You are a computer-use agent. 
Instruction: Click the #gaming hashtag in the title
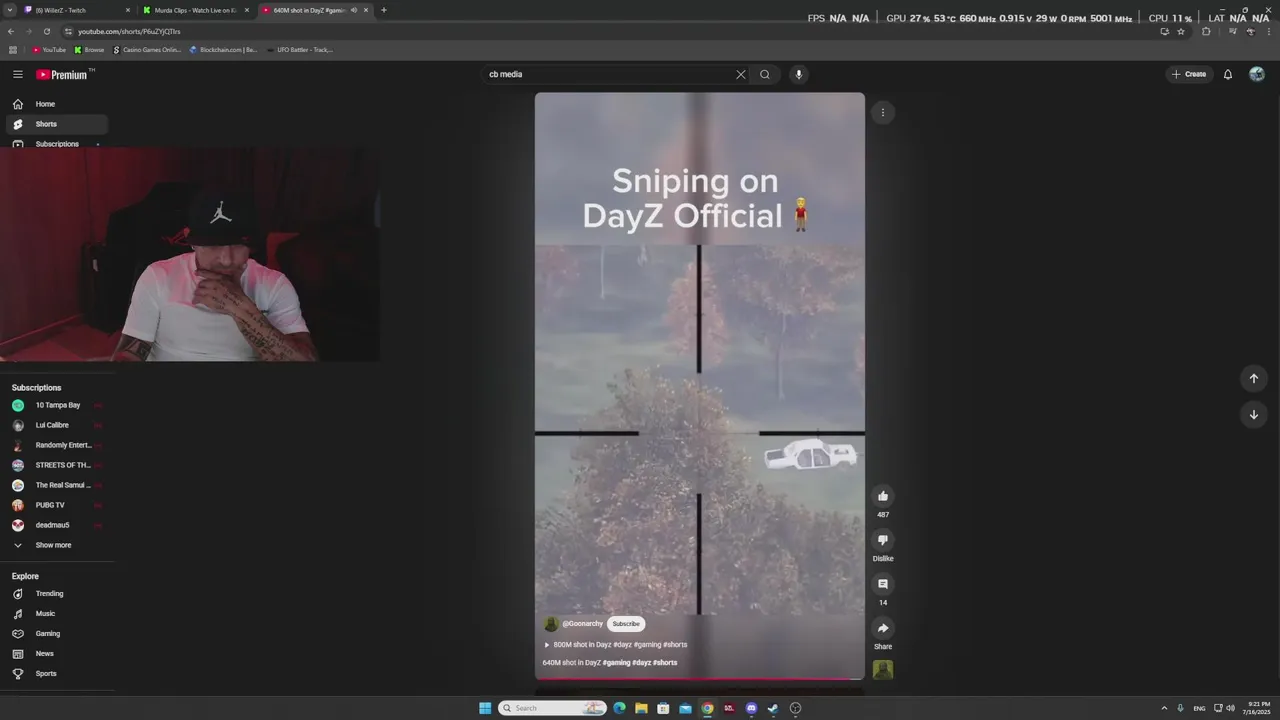(x=616, y=663)
